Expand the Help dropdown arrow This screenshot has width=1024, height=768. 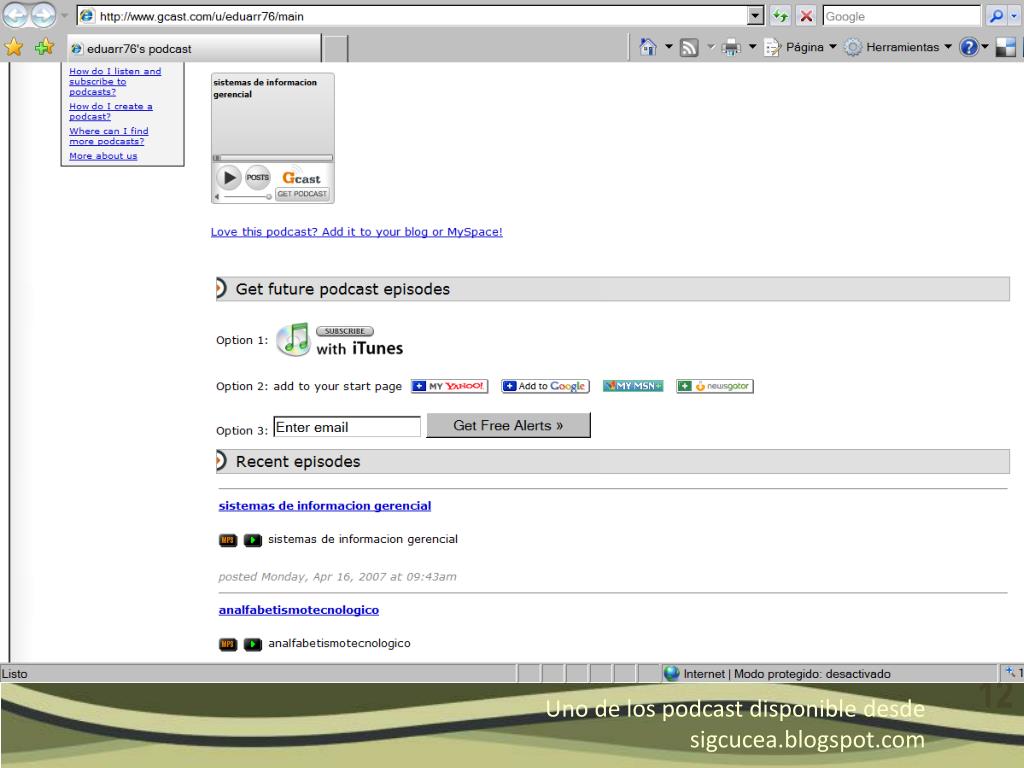(985, 47)
